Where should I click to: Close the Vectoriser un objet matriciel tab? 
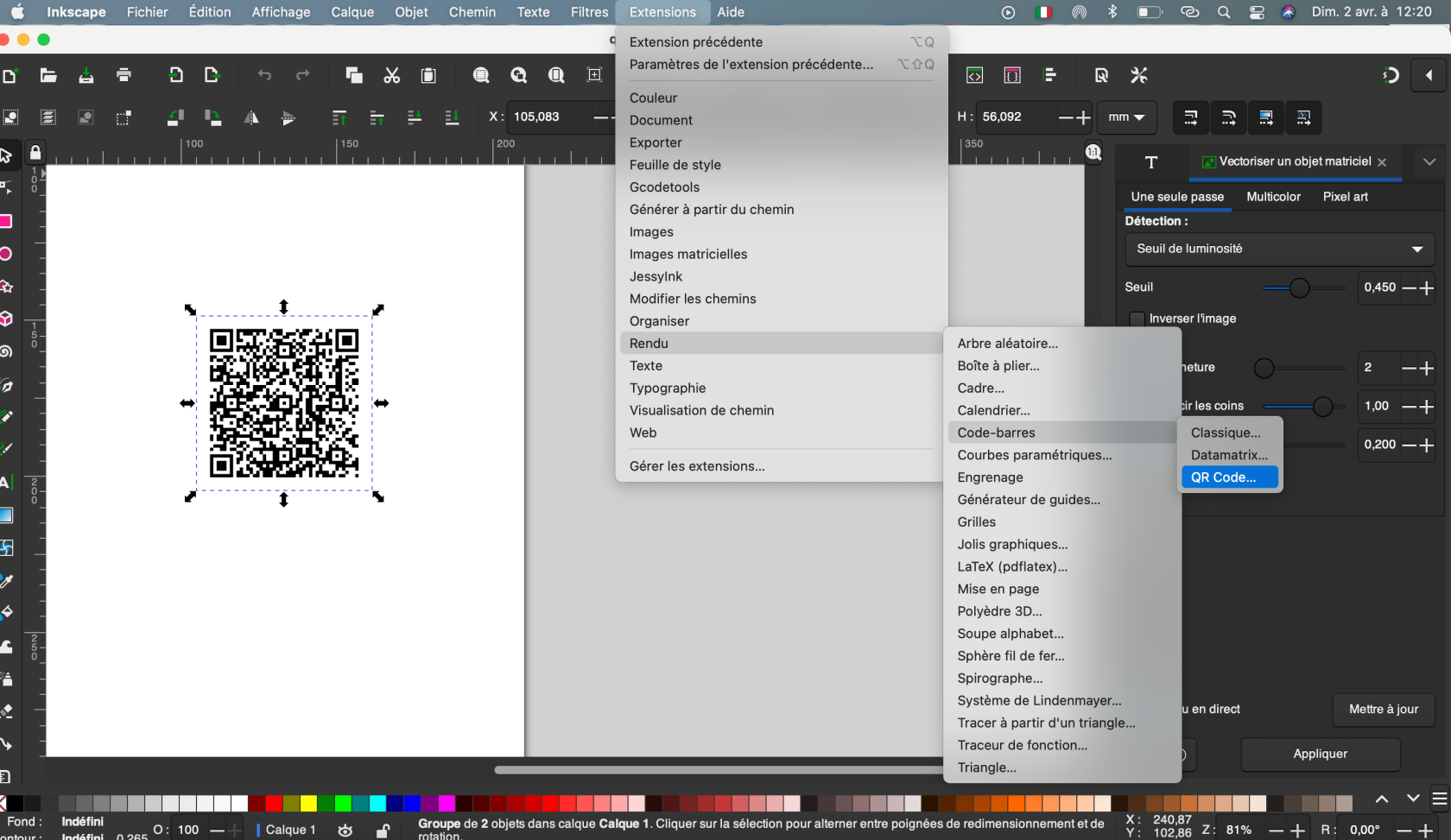1382,162
